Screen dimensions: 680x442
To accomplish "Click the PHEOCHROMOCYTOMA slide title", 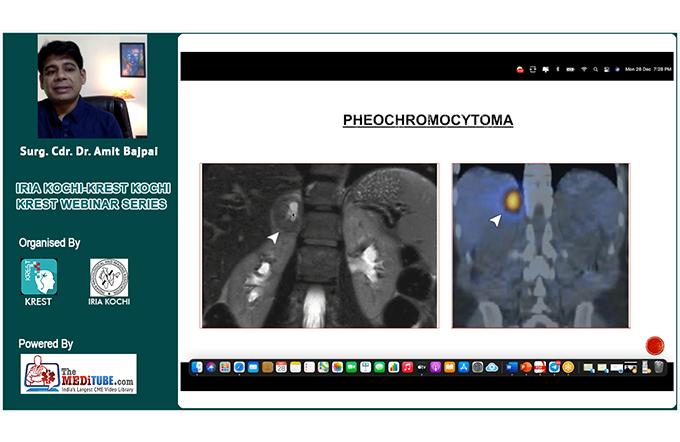I will 428,120.
